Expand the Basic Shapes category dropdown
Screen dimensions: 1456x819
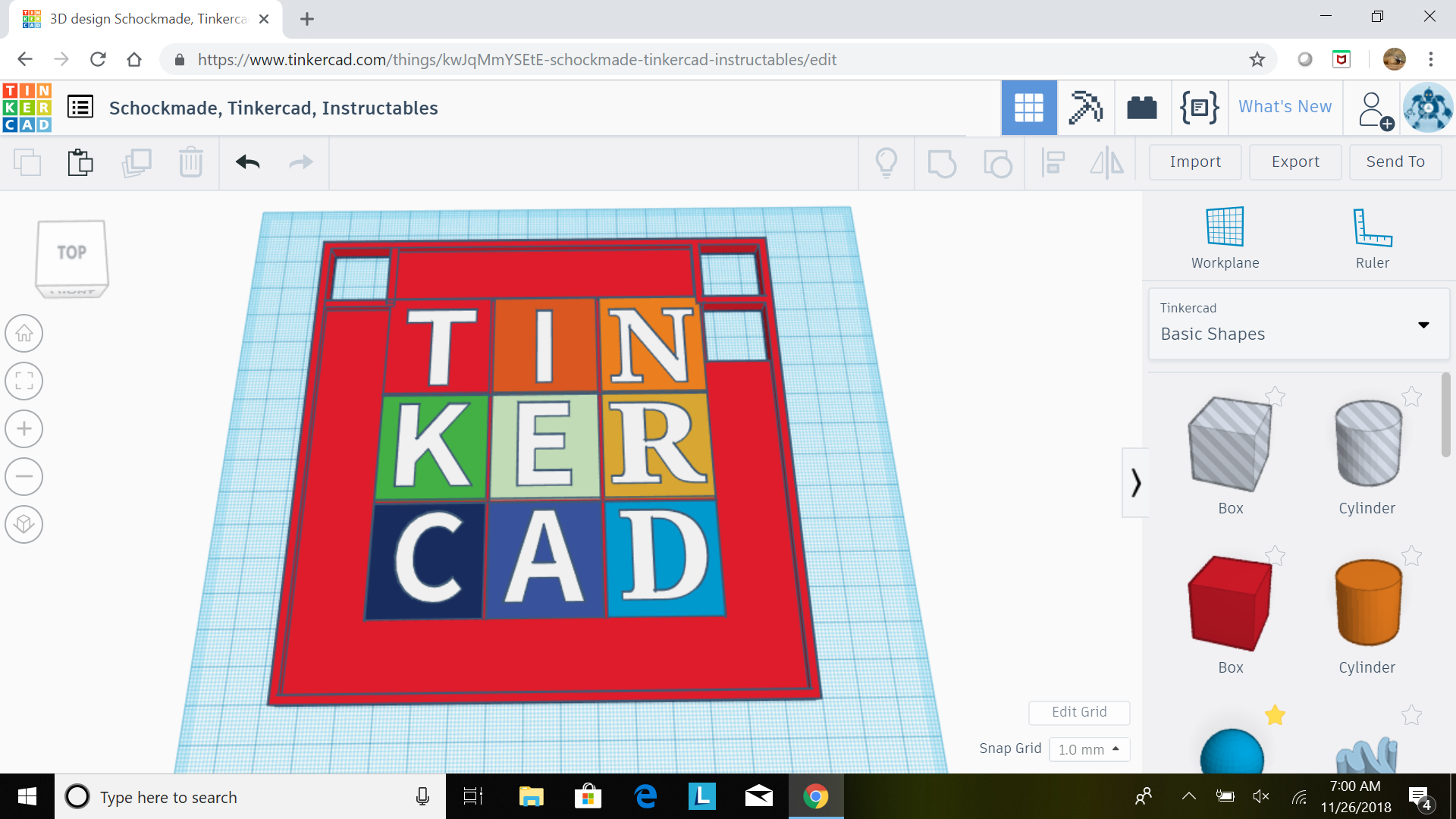tap(1299, 324)
